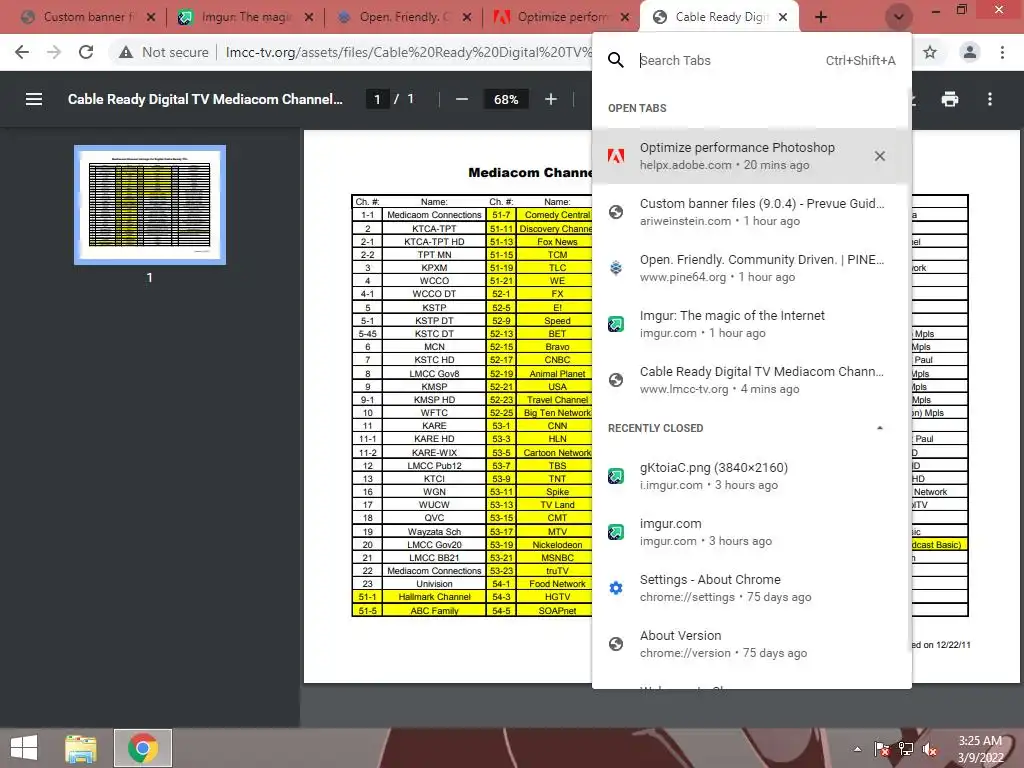Click the Food Network table cell

[x=555, y=584]
